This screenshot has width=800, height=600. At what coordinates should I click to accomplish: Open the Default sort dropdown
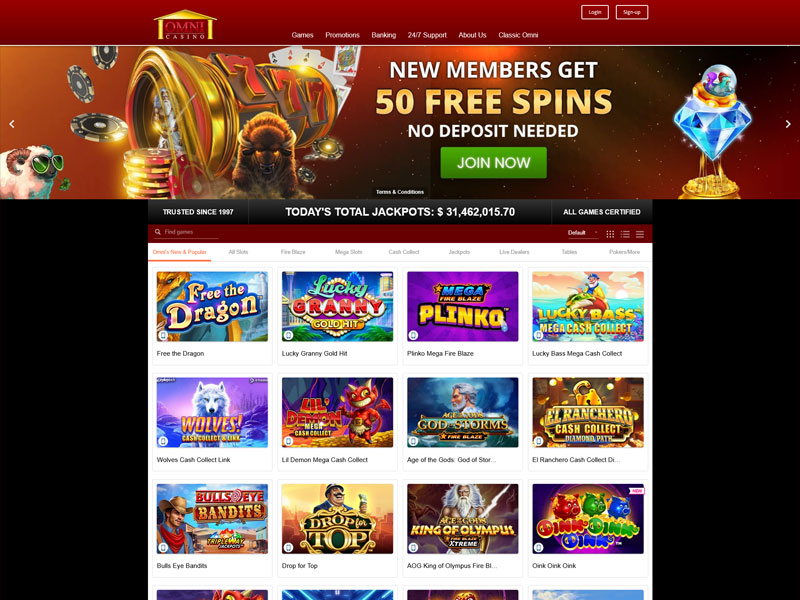(x=583, y=233)
